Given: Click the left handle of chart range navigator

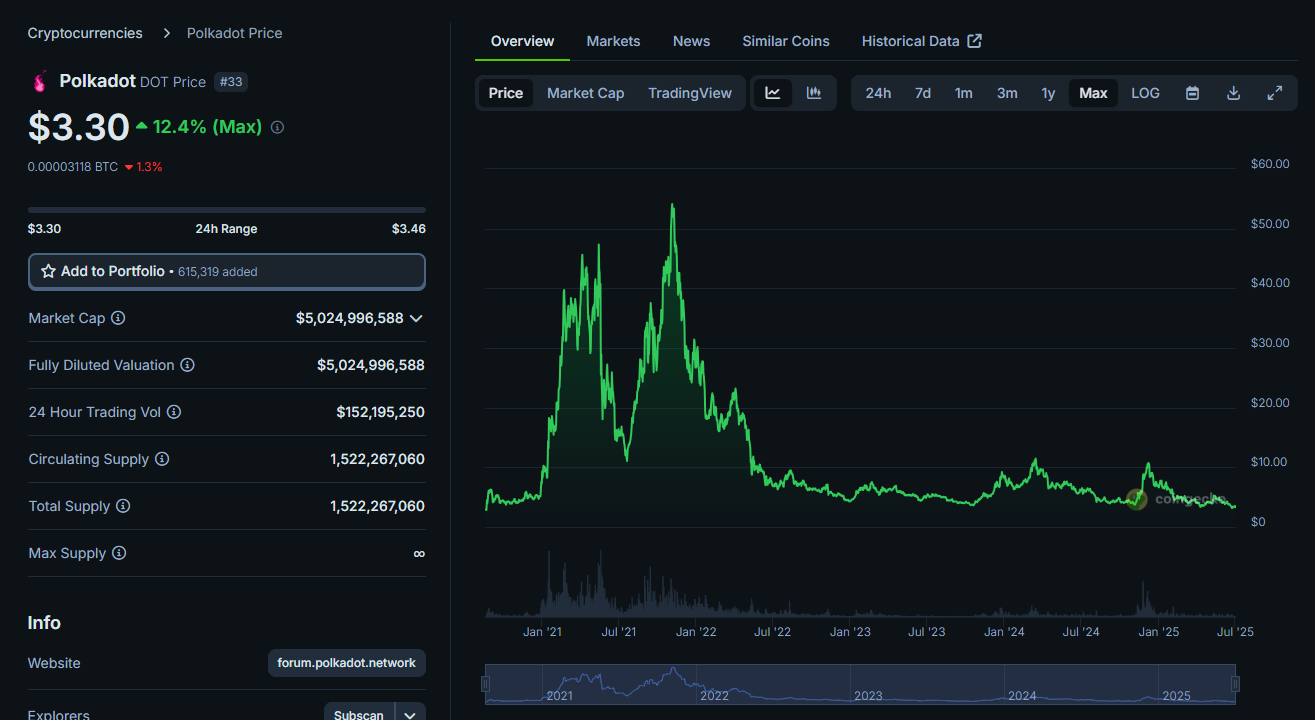Looking at the screenshot, I should tap(485, 684).
